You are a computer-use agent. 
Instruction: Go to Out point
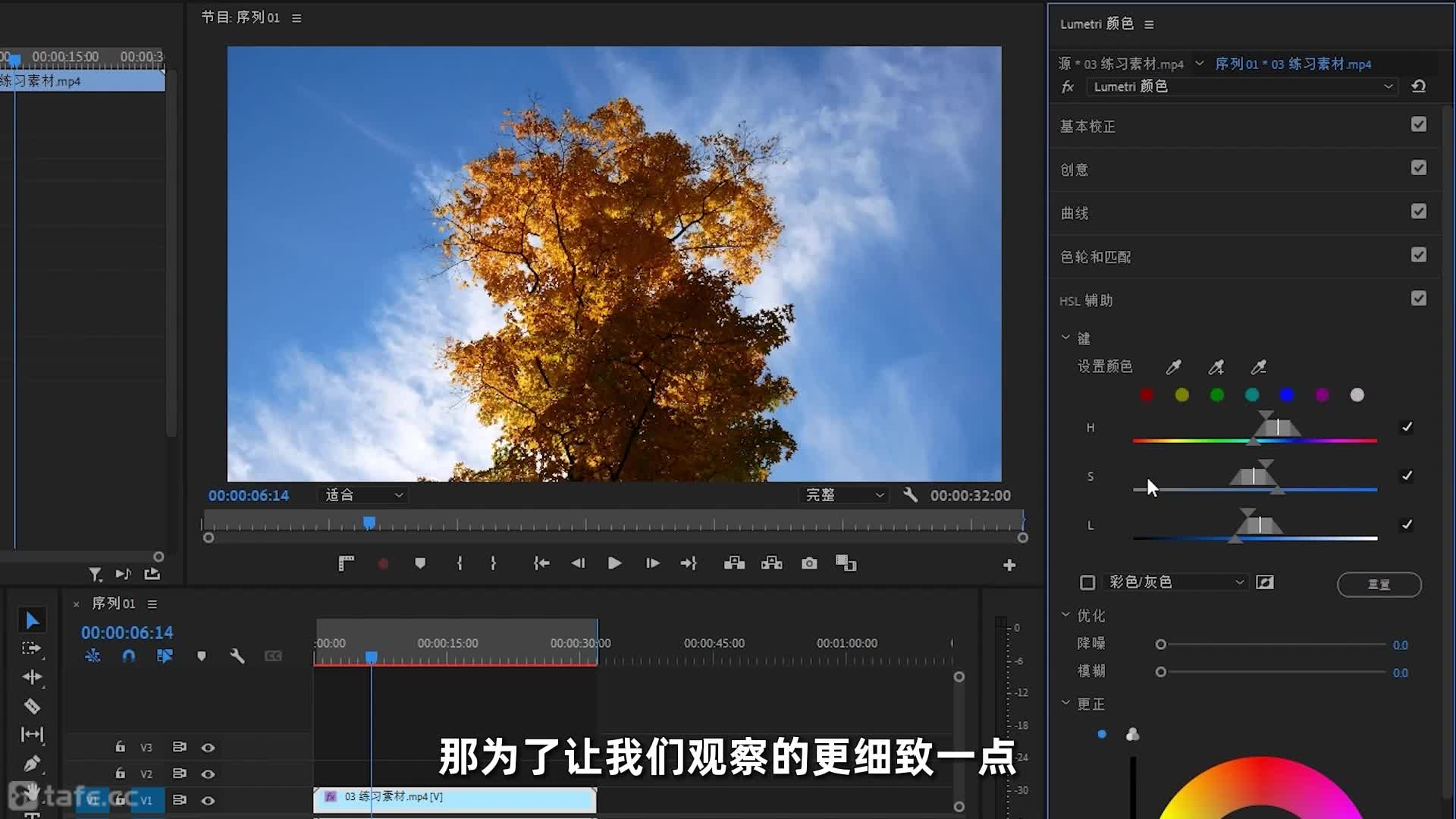click(689, 563)
